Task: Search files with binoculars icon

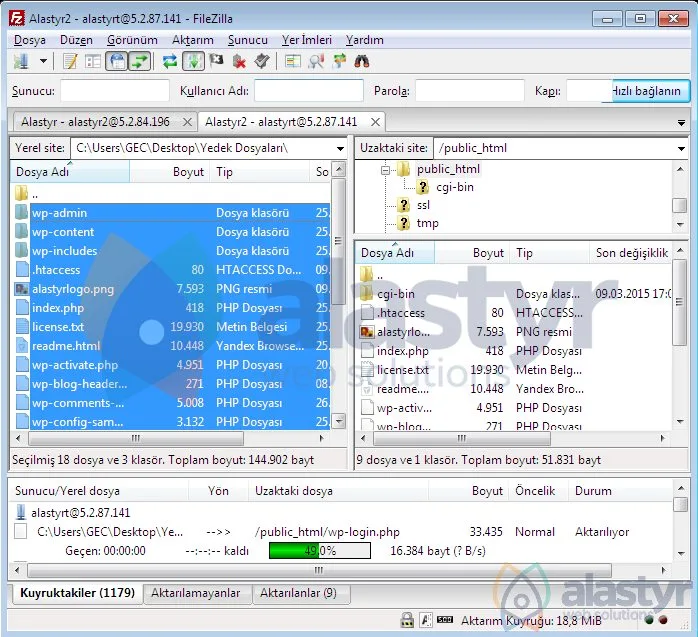Action: pos(362,61)
